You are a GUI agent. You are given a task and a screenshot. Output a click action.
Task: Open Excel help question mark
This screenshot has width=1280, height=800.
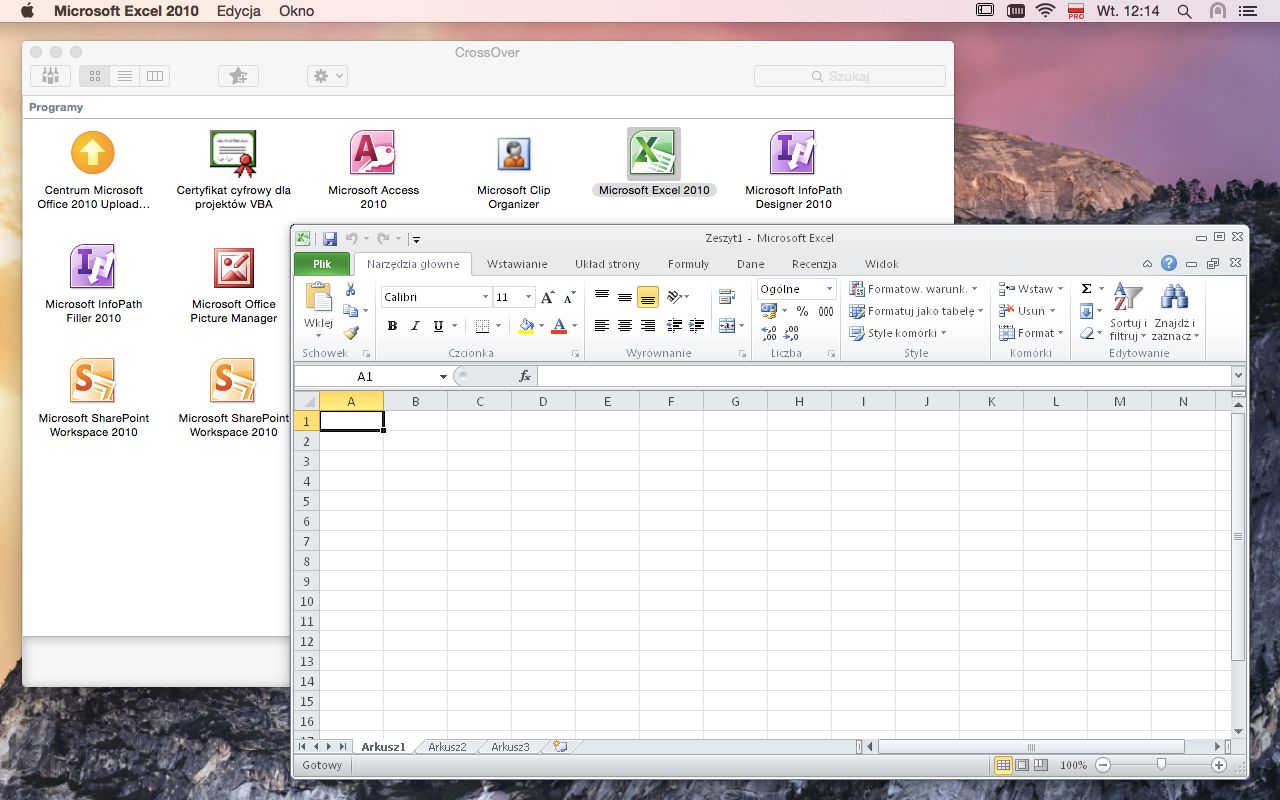tap(1169, 264)
